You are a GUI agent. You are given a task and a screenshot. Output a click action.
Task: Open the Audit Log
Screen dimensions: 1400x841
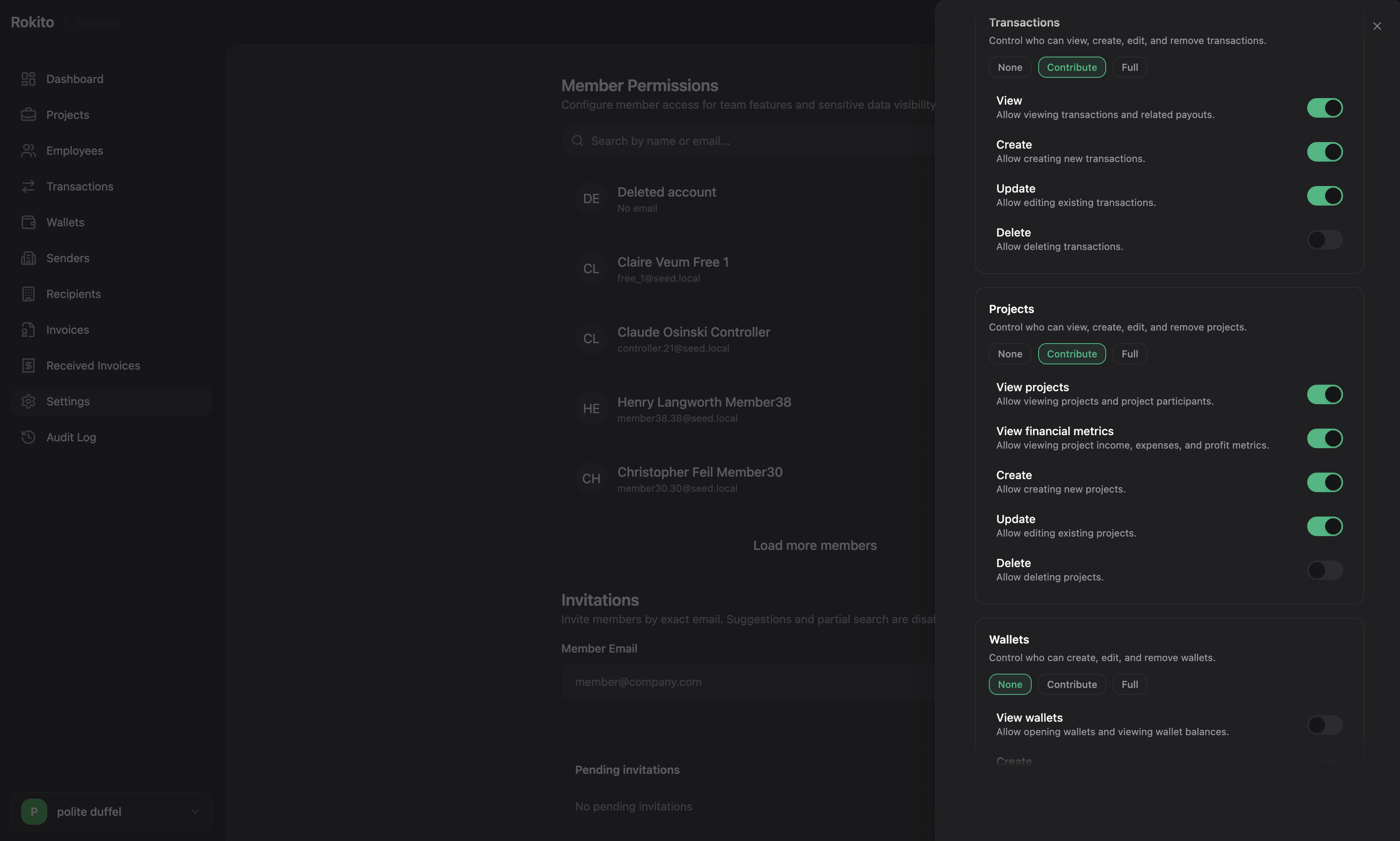(x=71, y=437)
